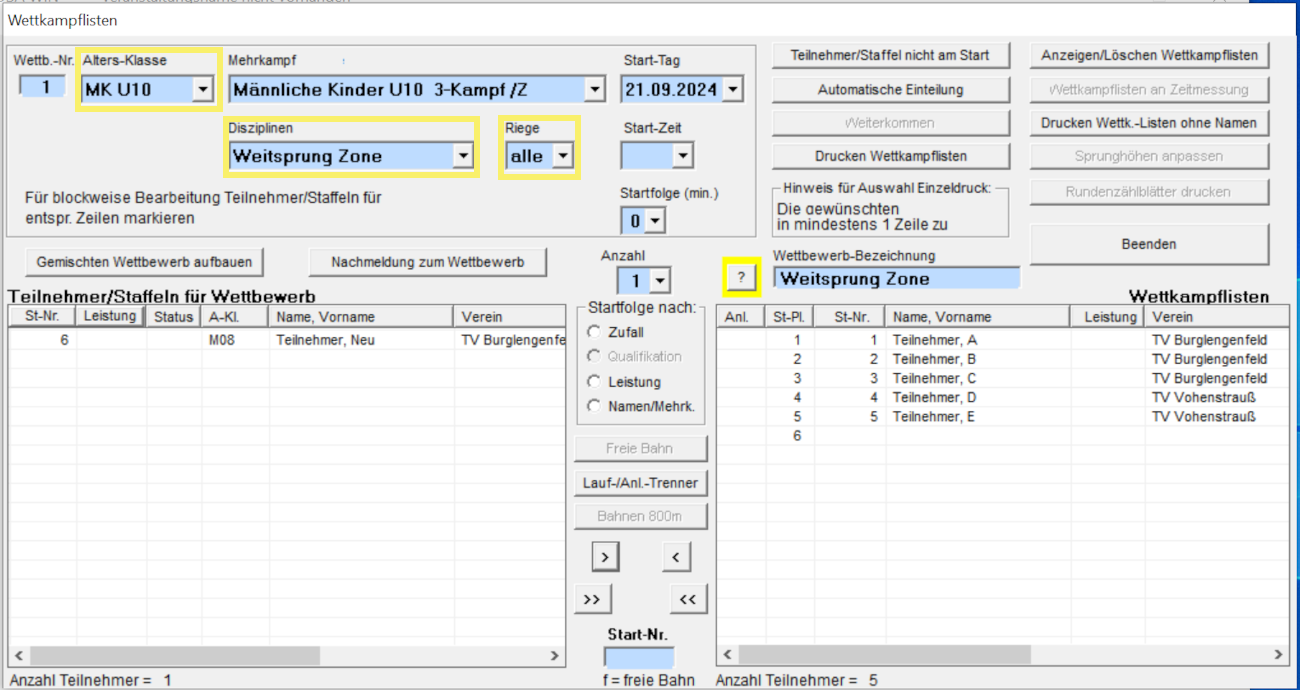This screenshot has height=690, width=1300.
Task: Click Drucken Wettkampflisten button
Action: pyautogui.click(x=891, y=156)
